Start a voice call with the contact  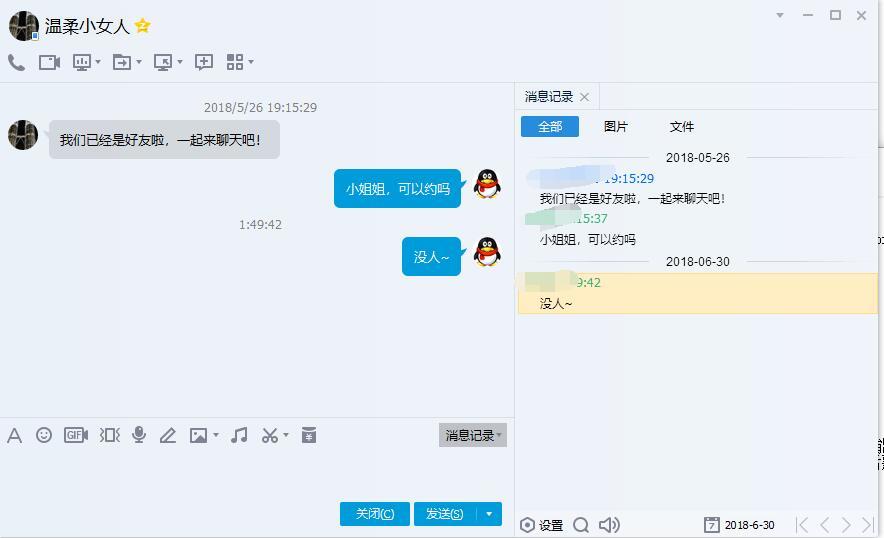click(16, 62)
